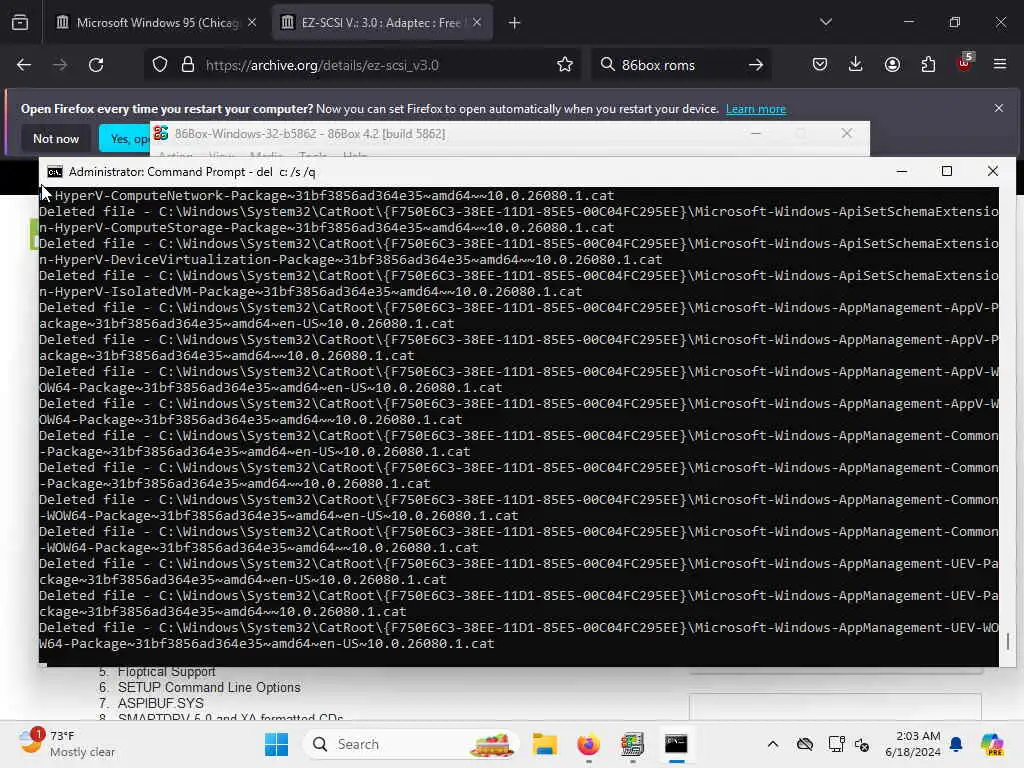The height and width of the screenshot is (768, 1024).
Task: Close the 86Box window
Action: pyautogui.click(x=847, y=133)
